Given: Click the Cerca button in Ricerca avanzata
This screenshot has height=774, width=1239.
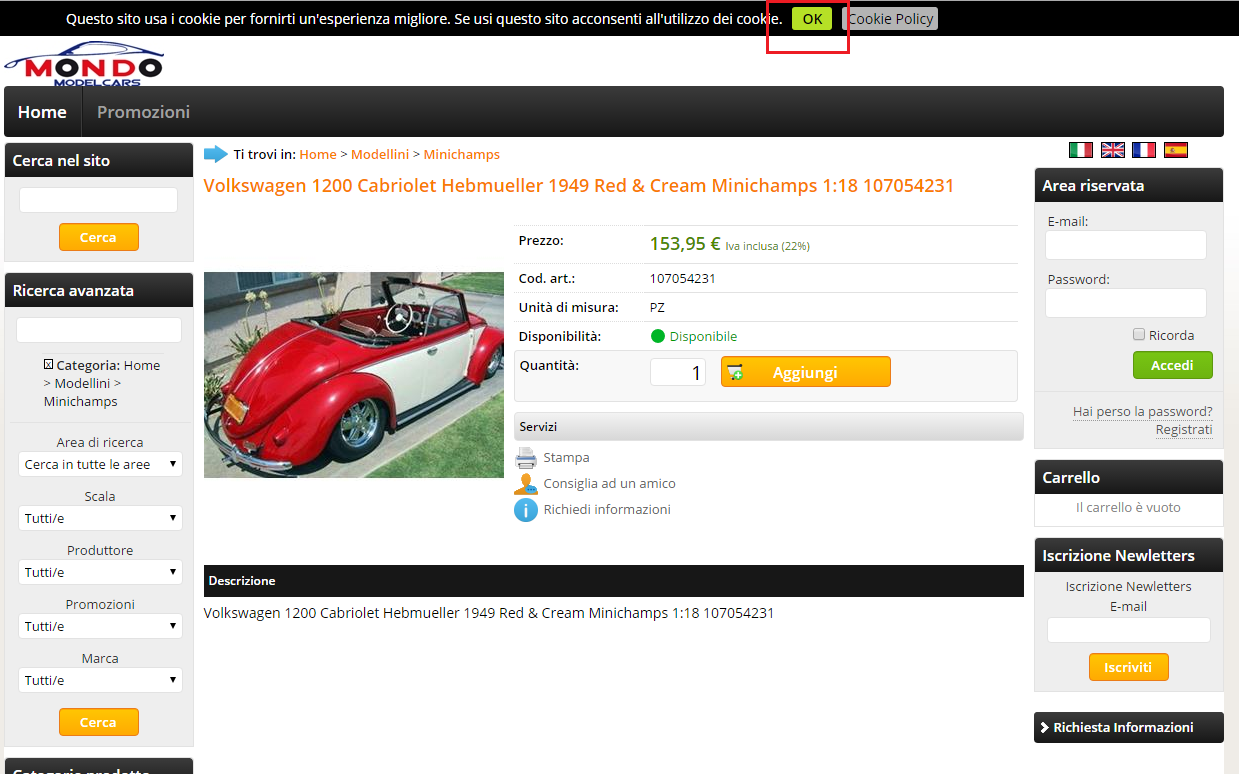Looking at the screenshot, I should (x=98, y=722).
